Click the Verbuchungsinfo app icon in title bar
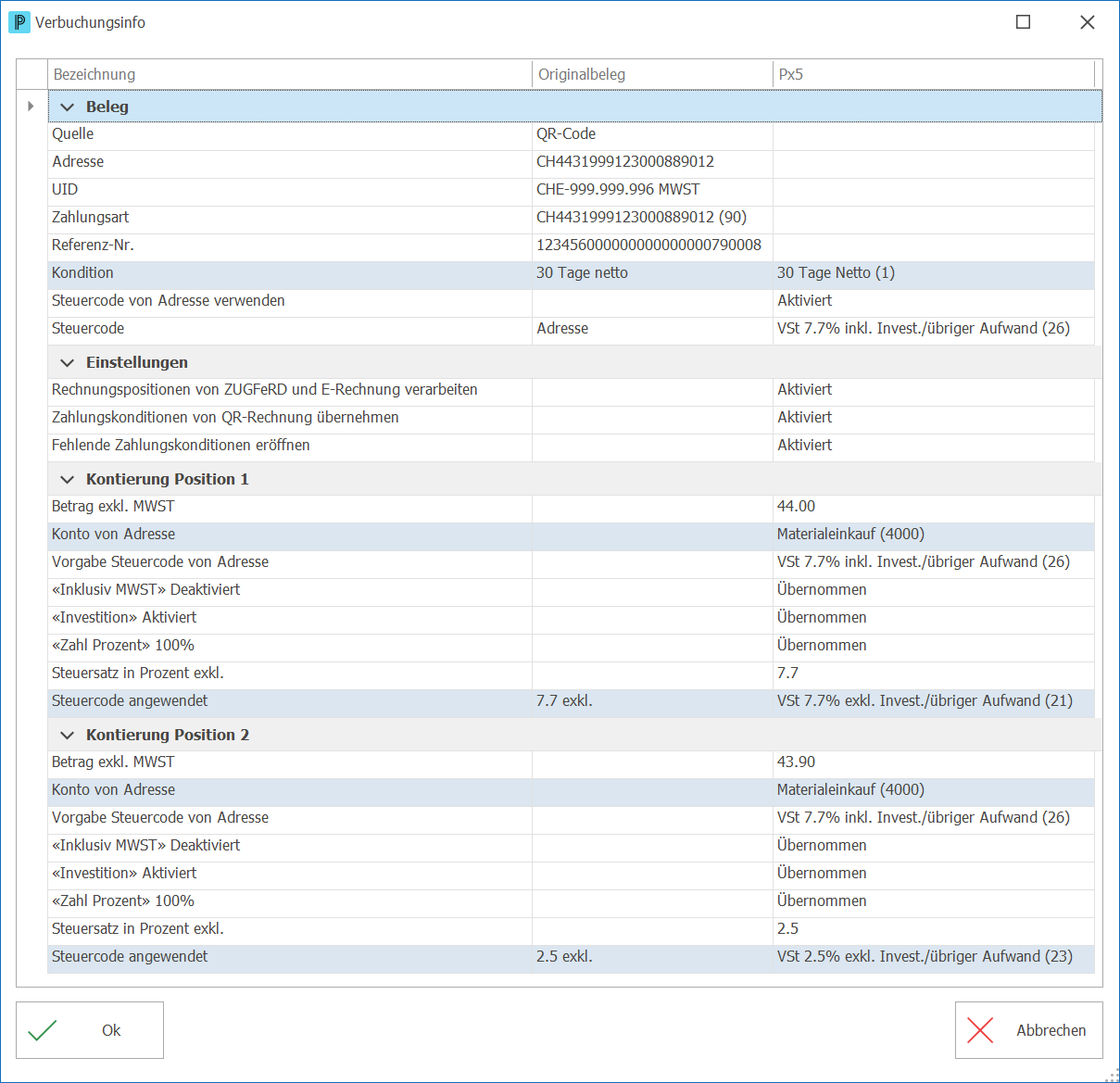 click(19, 21)
